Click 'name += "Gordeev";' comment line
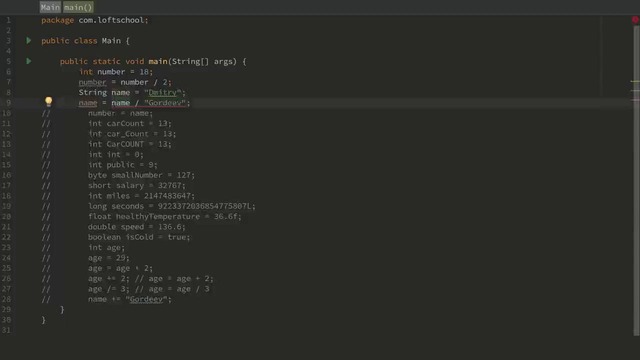Image resolution: width=640 pixels, height=360 pixels. point(130,299)
